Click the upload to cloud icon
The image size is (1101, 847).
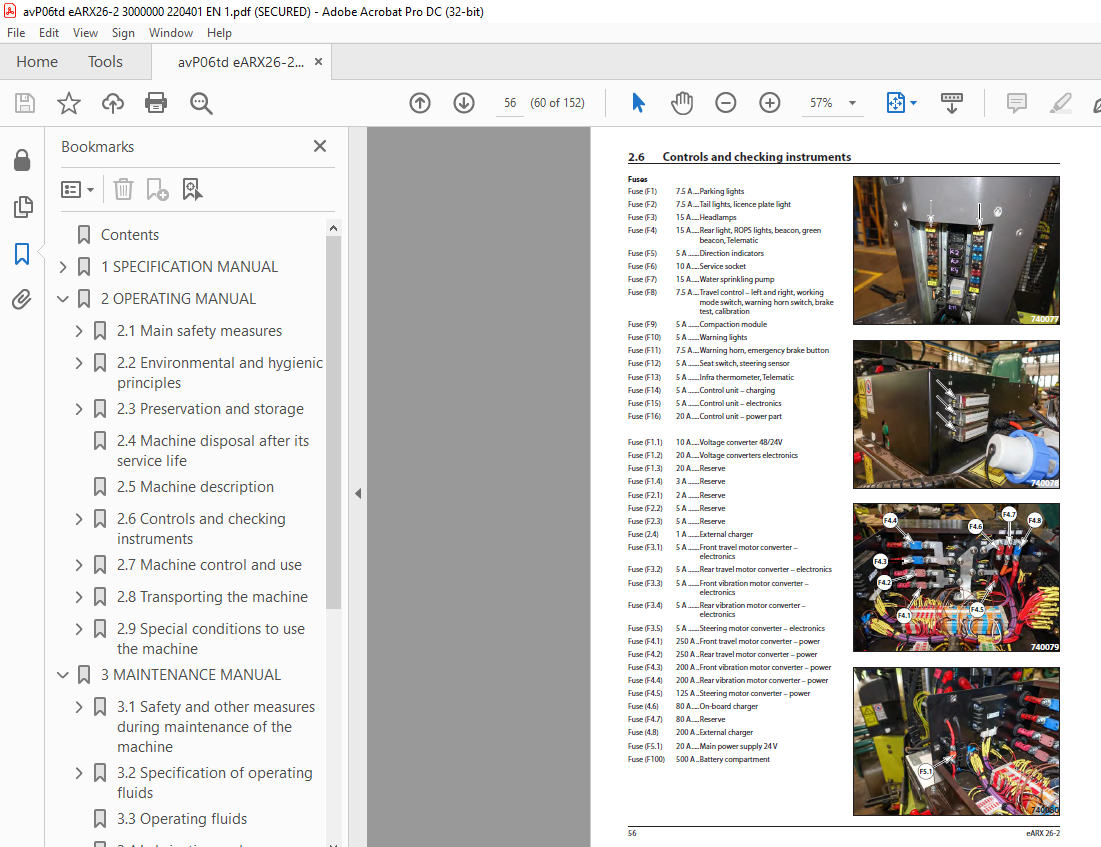[x=112, y=103]
